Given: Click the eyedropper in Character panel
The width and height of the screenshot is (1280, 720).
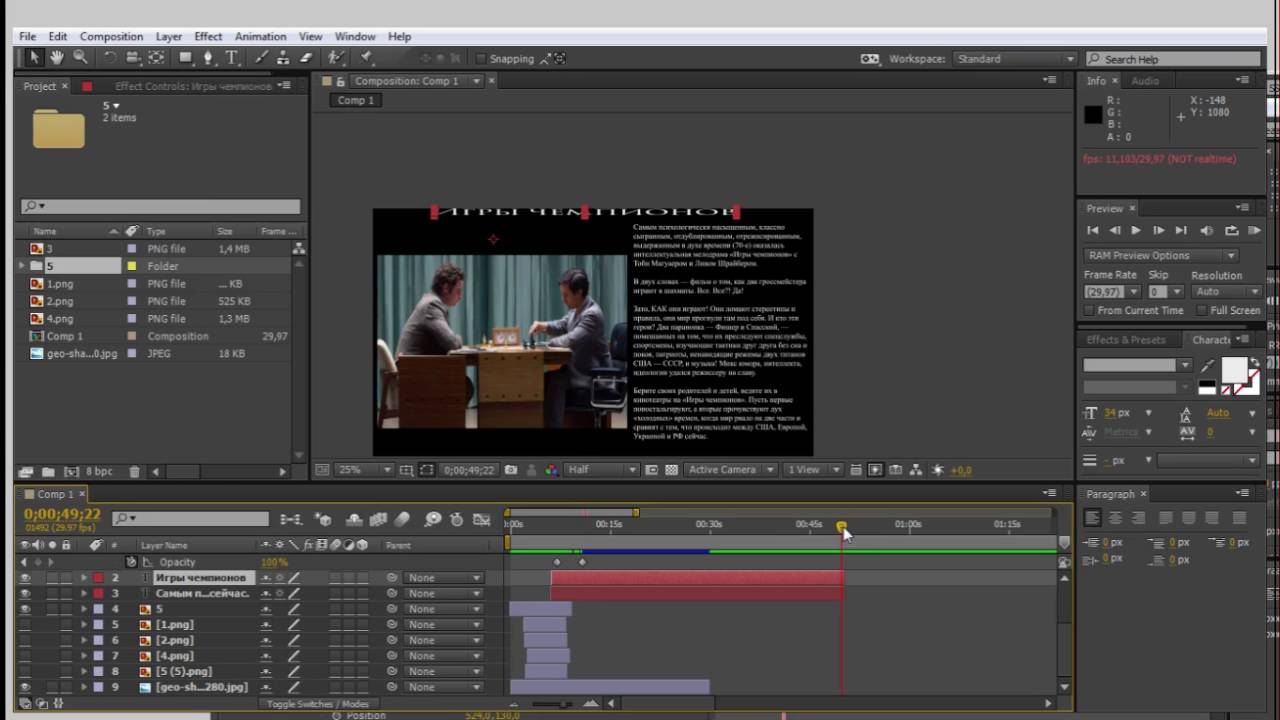Looking at the screenshot, I should point(1208,366).
